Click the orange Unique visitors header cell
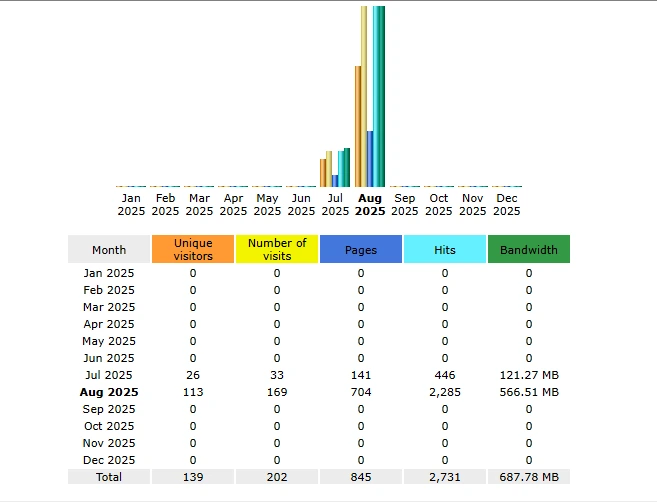Viewport: 657px width, 502px height. pos(193,249)
